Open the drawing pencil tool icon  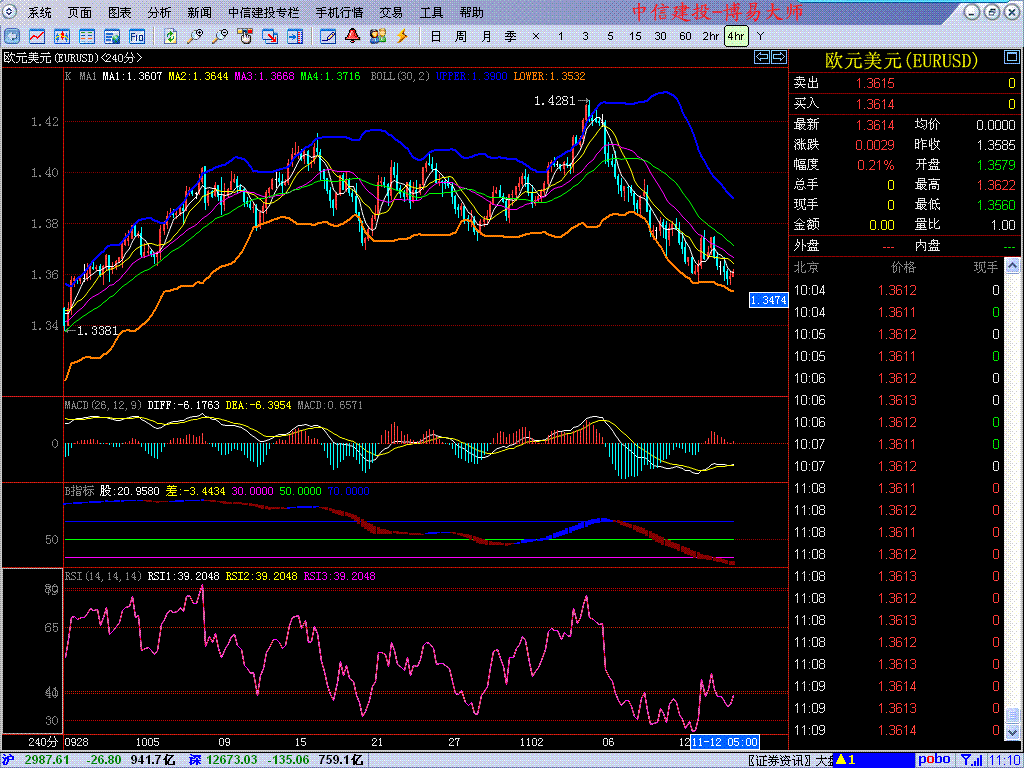(x=328, y=36)
